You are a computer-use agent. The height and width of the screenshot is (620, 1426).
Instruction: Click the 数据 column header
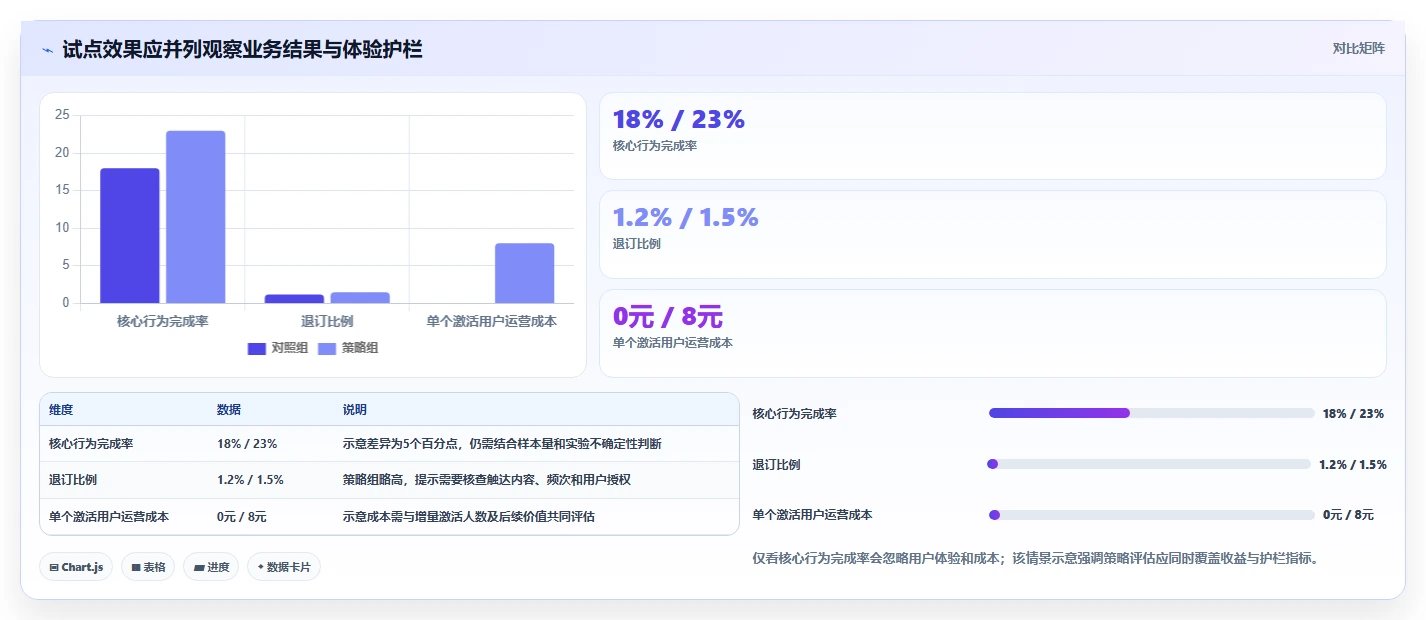coord(229,410)
